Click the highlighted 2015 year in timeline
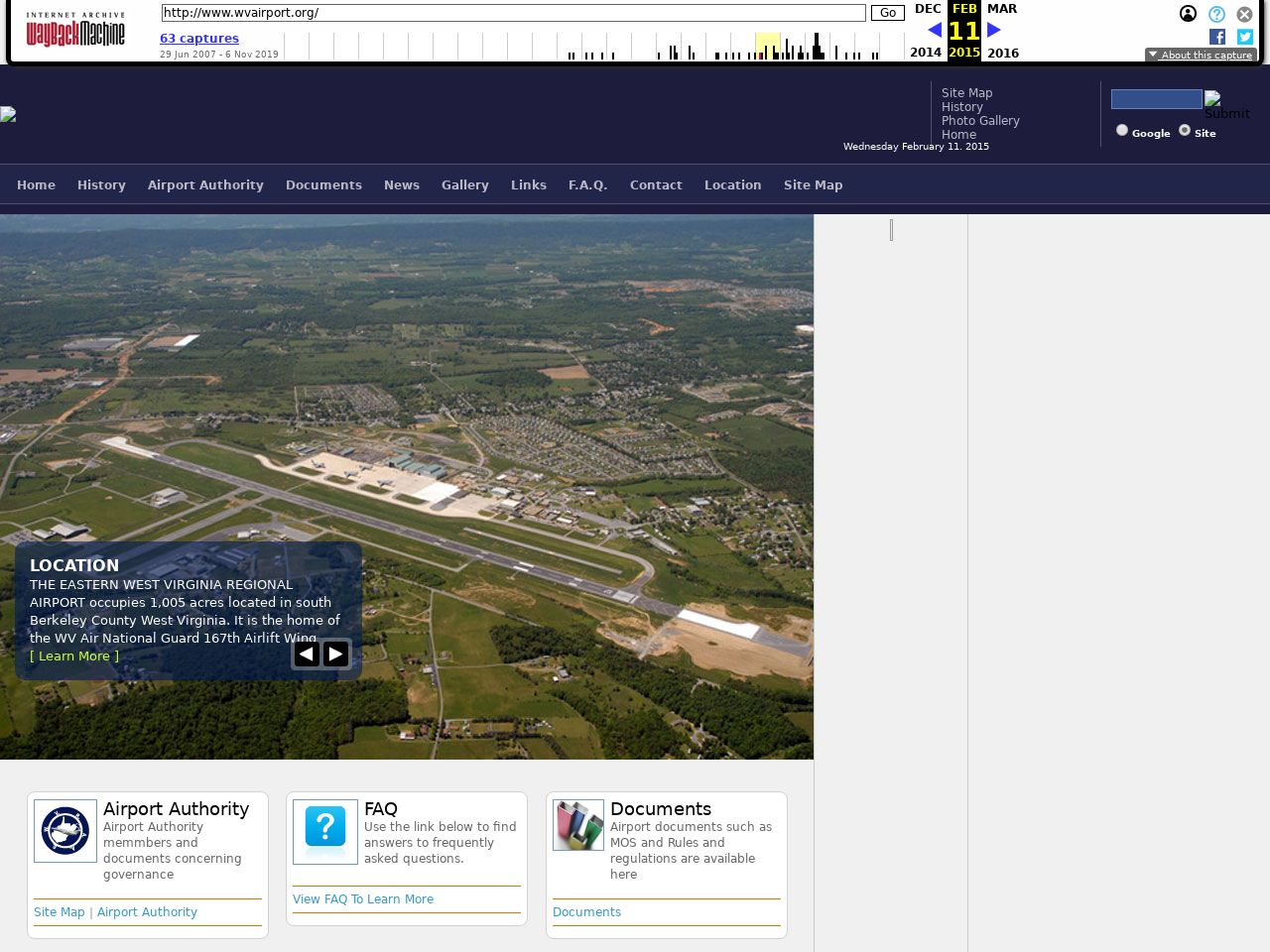Screen dimensions: 1270x952 coord(963,53)
